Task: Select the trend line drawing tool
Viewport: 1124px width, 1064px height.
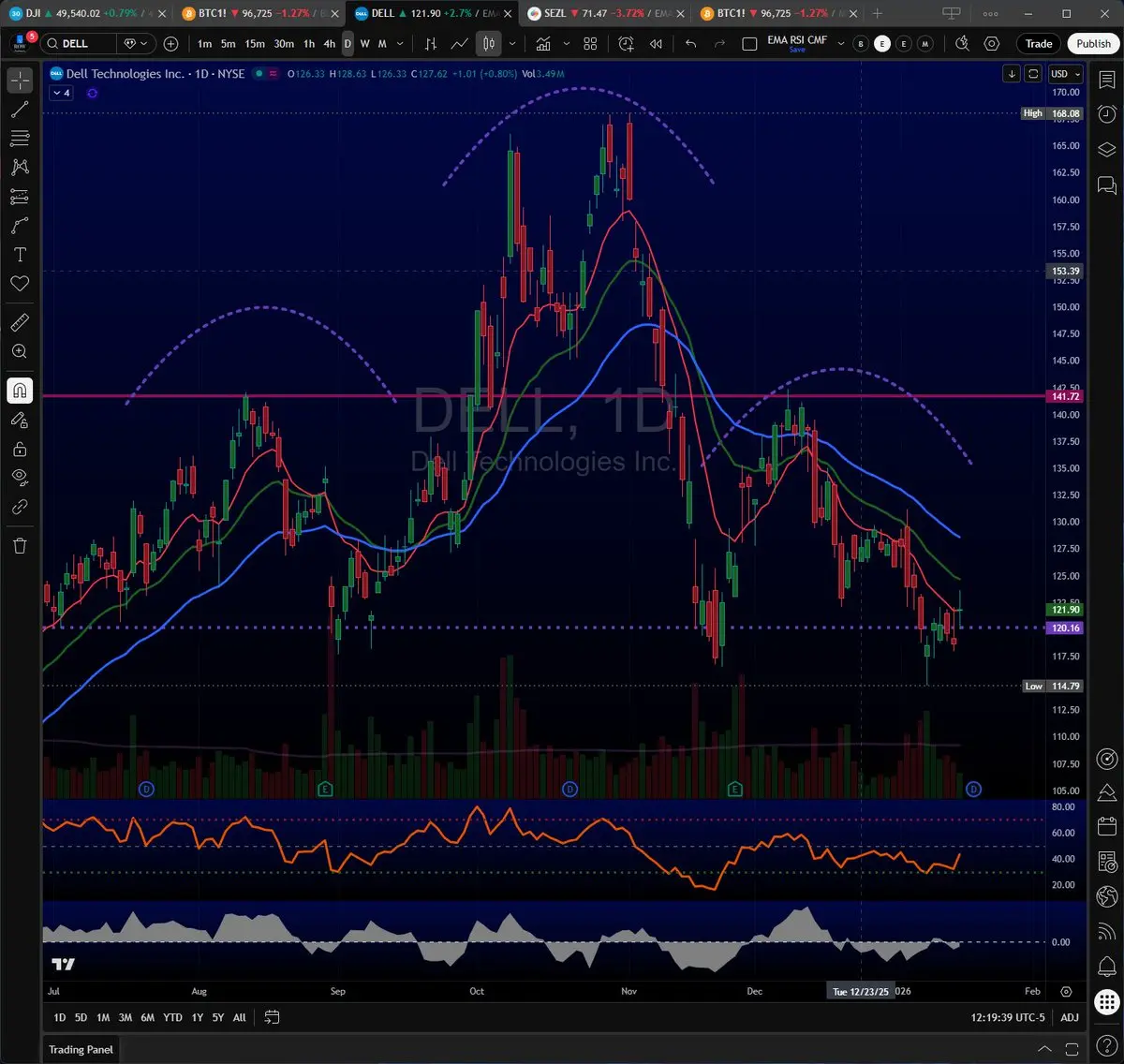Action: point(20,110)
